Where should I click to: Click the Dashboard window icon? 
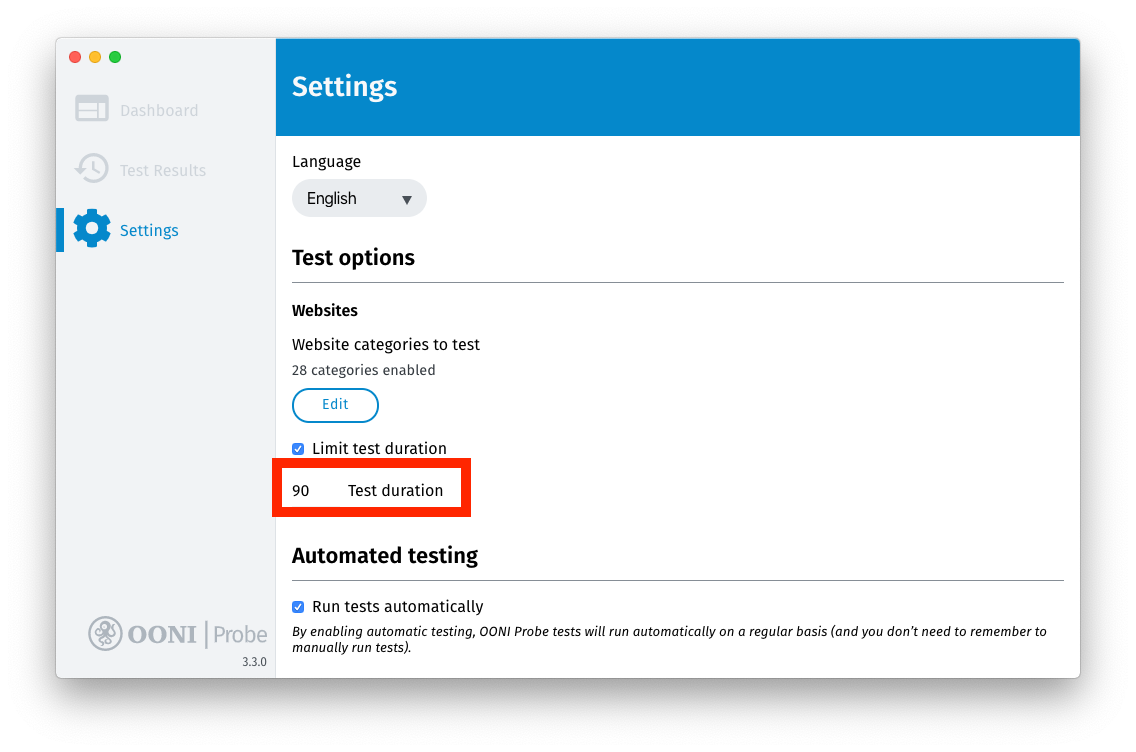pyautogui.click(x=92, y=109)
